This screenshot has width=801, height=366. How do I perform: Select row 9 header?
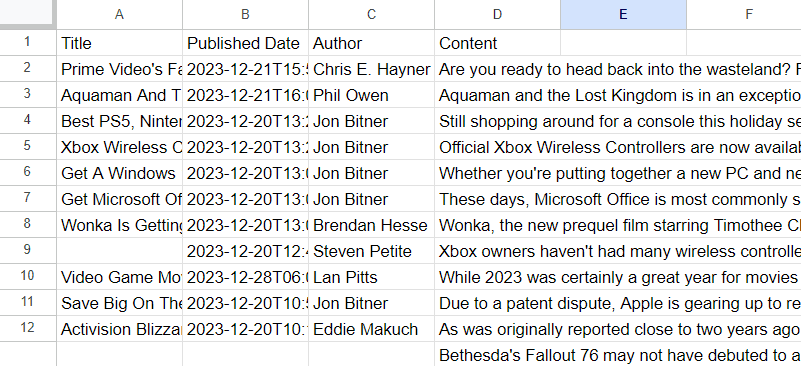(28, 250)
